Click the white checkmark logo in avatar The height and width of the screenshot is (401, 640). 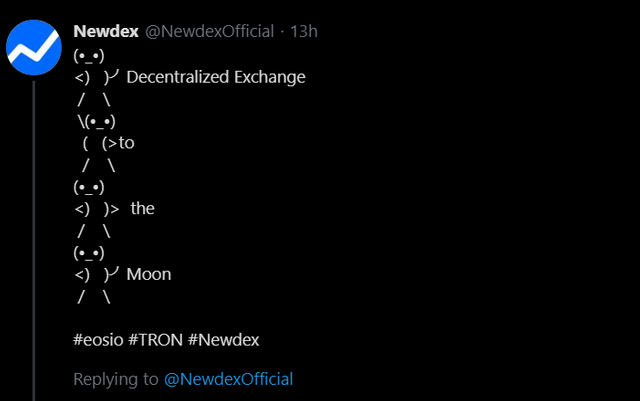coord(34,48)
